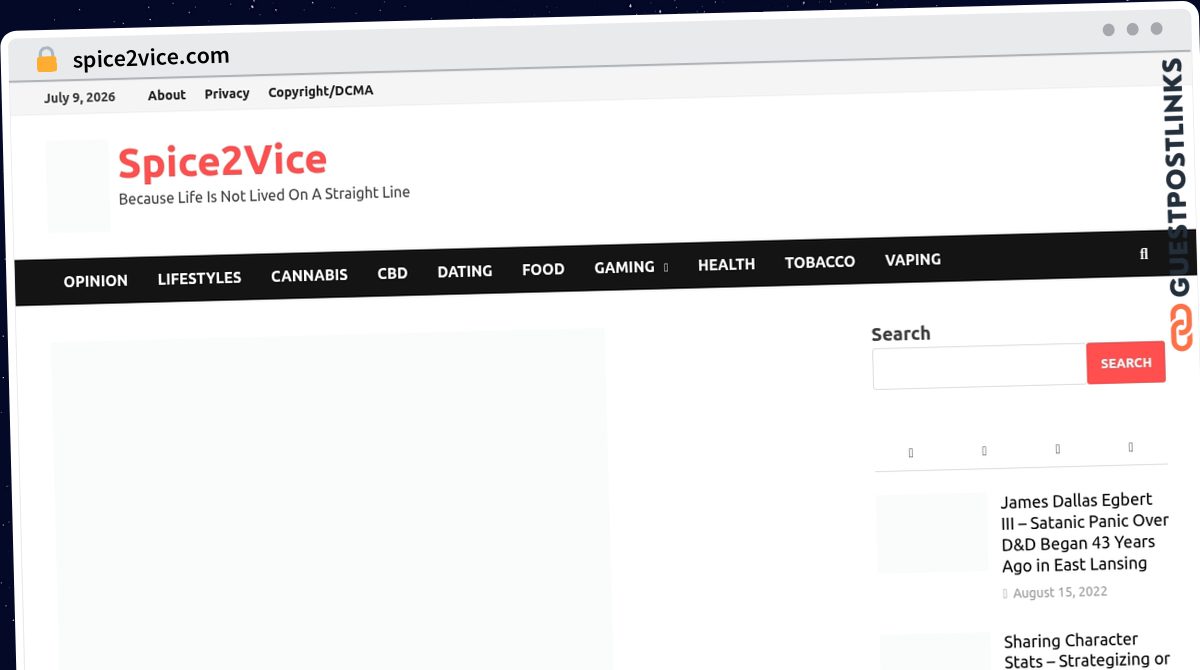Click the tagline Because Life Is Not Lived
This screenshot has height=670, width=1200.
coord(264,195)
